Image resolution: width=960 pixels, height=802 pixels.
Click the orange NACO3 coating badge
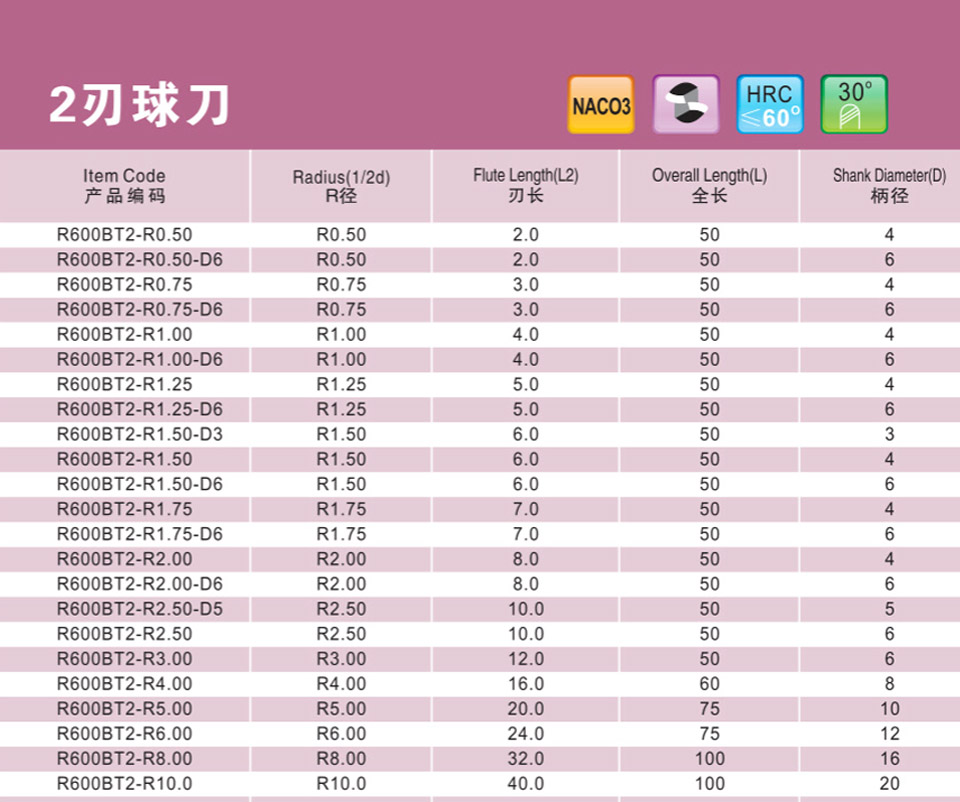[x=601, y=105]
